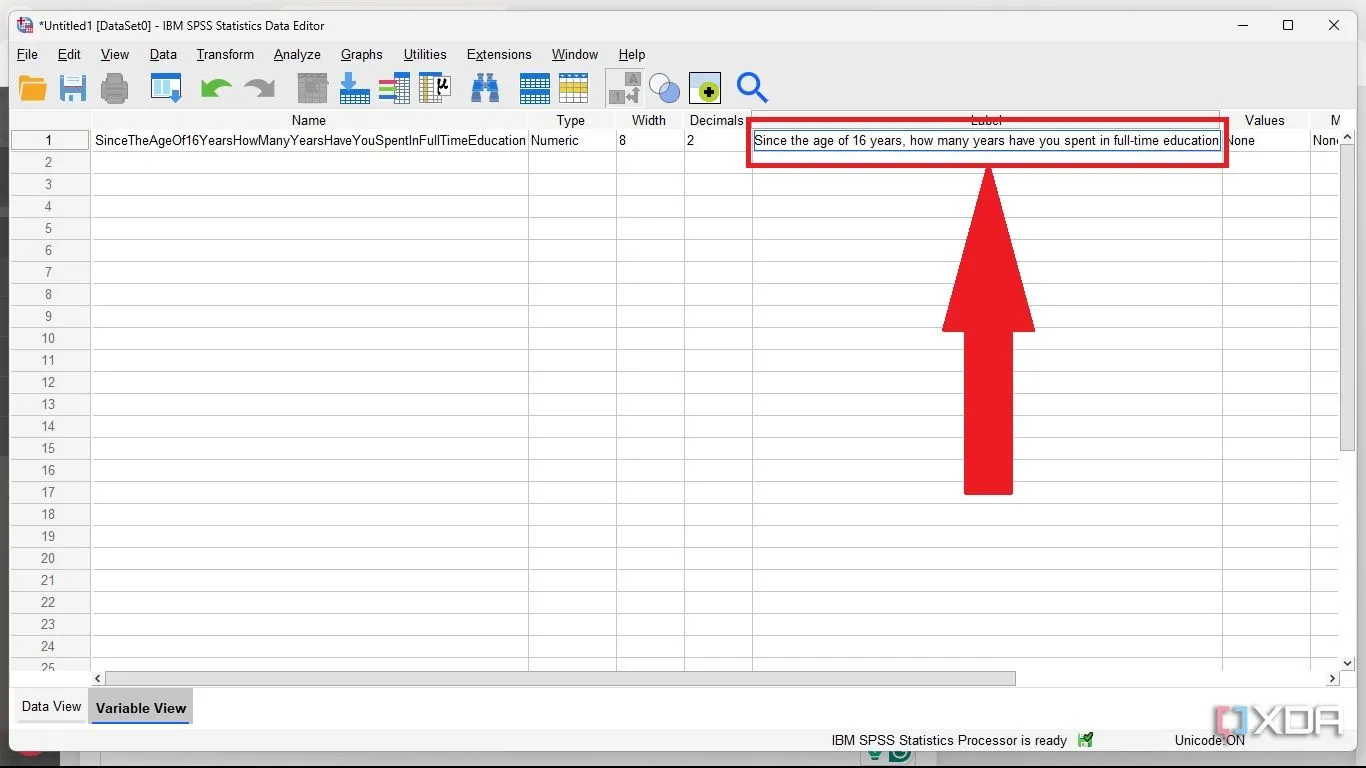Undo the last action with the green arrow

[215, 88]
